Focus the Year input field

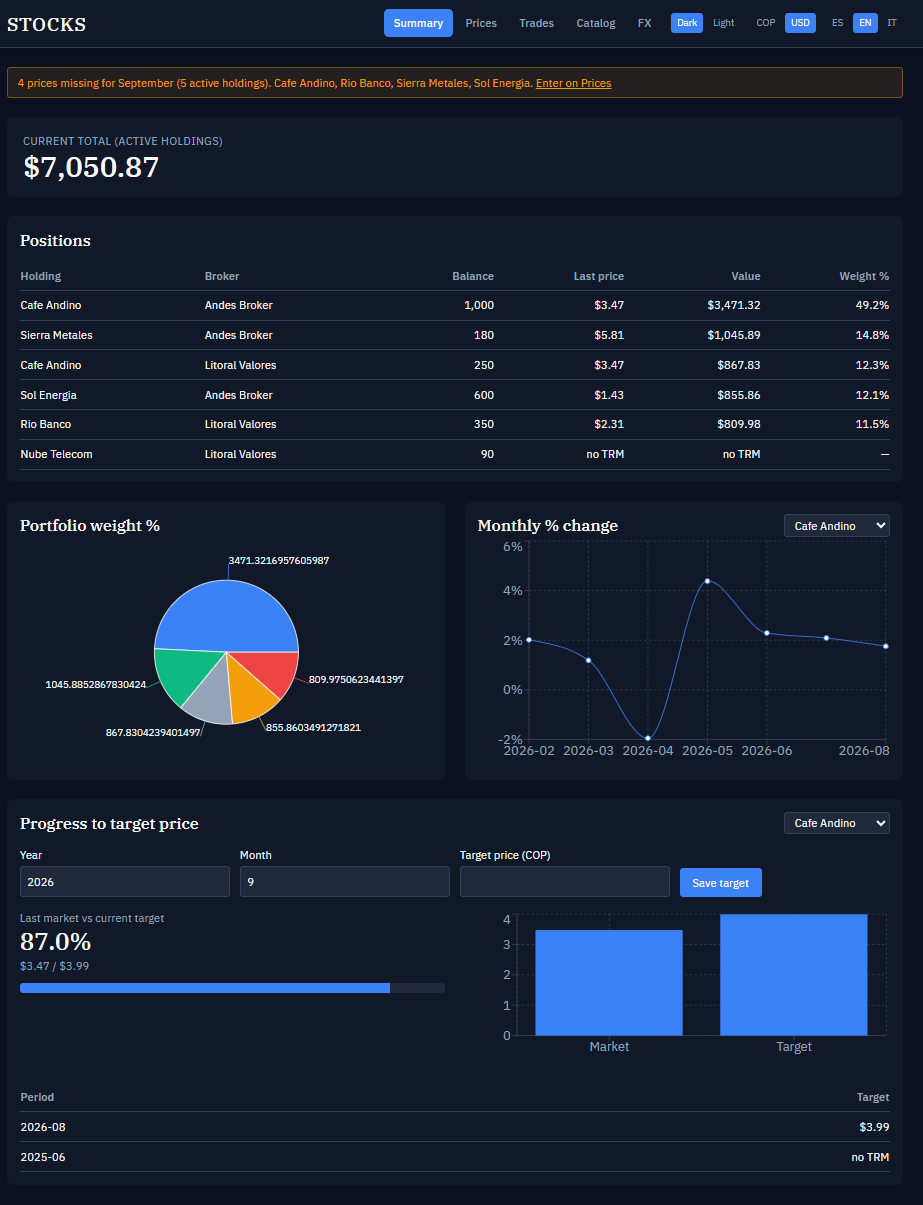click(x=125, y=882)
